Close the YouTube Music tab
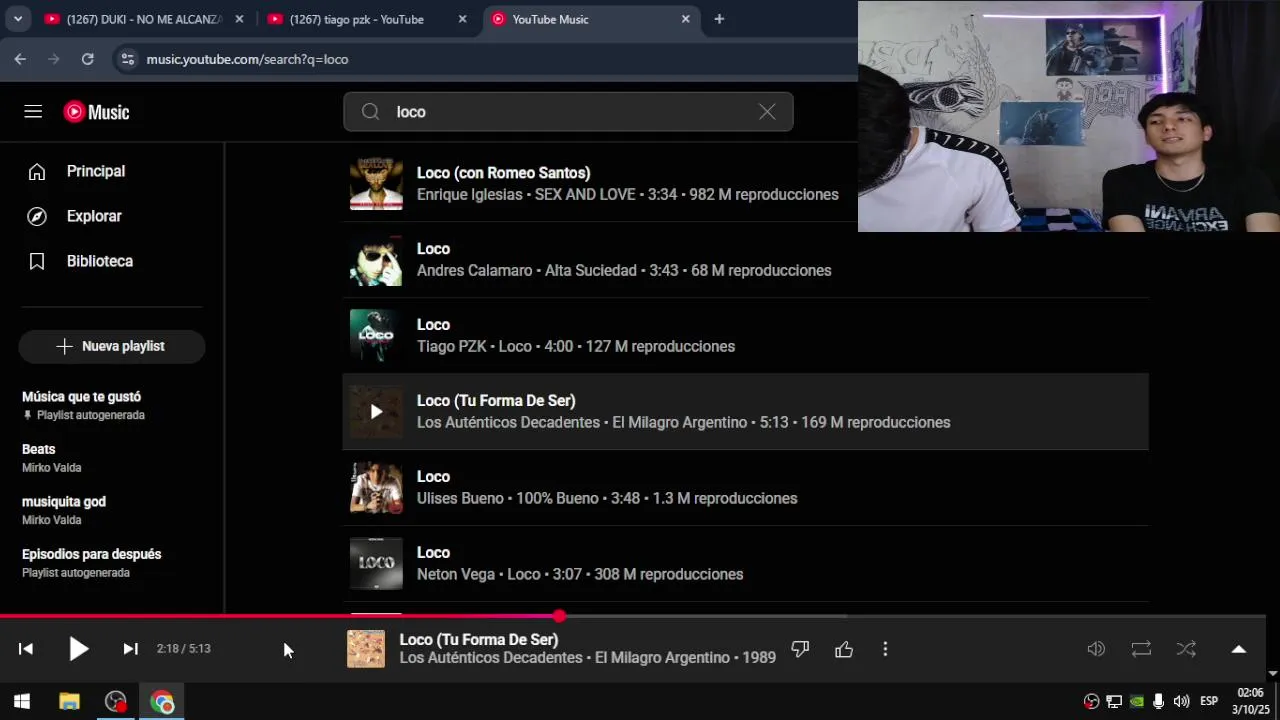Screen dimensions: 1280x720 pos(686,19)
